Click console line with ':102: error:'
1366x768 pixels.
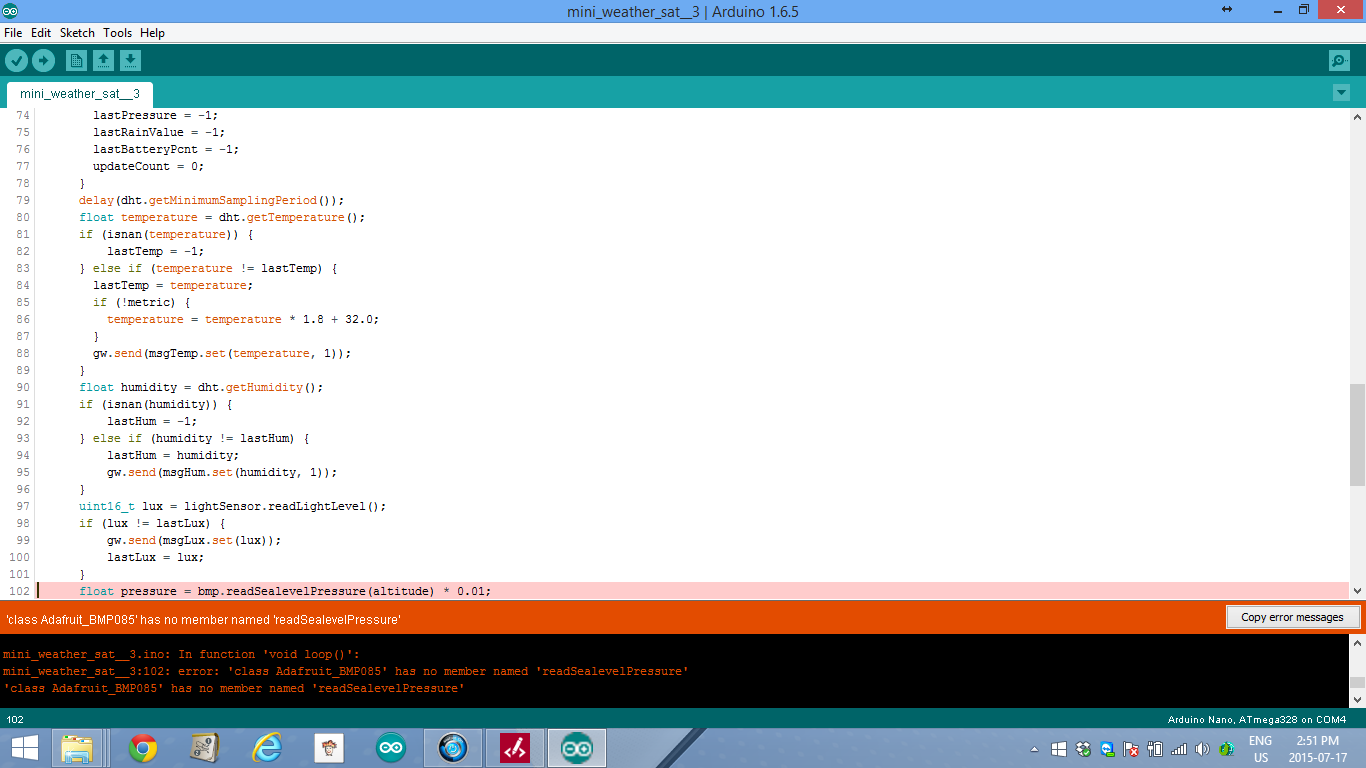coord(345,671)
